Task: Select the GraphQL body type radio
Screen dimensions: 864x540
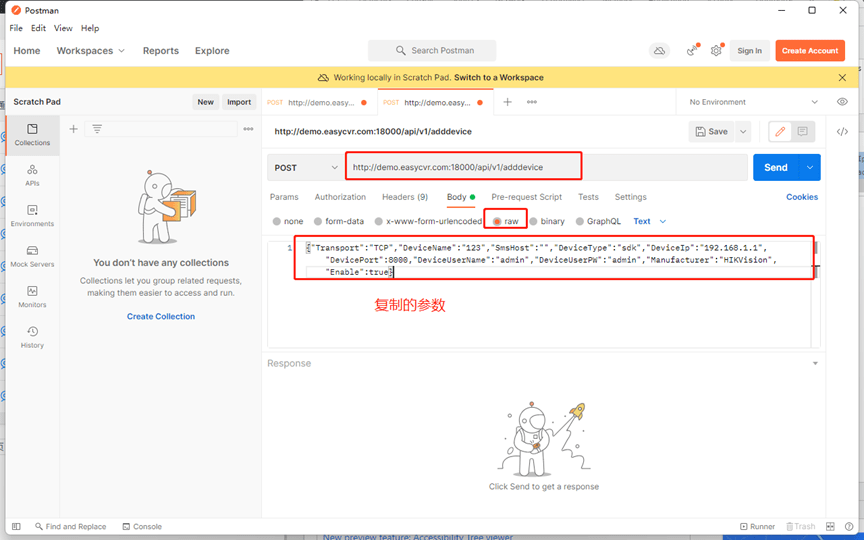Action: coord(580,222)
